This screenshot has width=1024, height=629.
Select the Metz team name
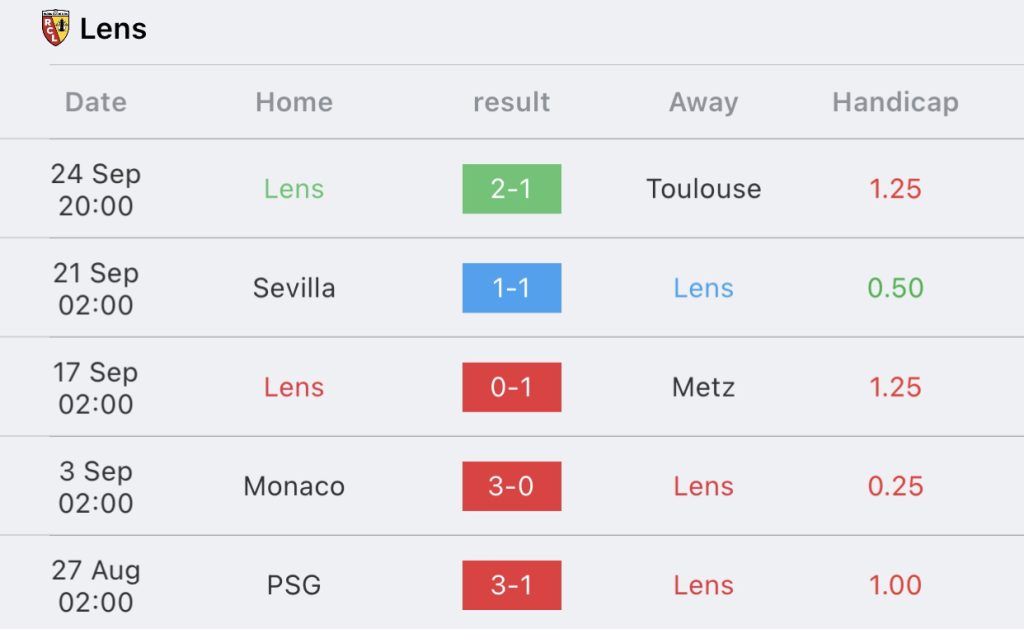[x=703, y=387]
